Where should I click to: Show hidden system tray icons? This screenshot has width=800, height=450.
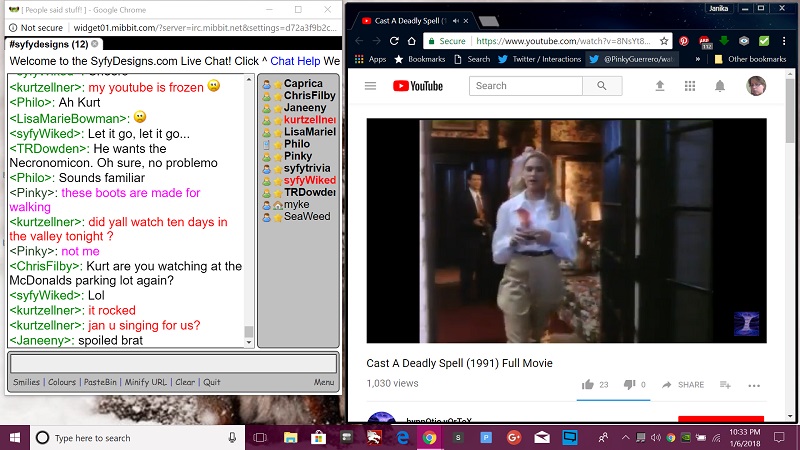pyautogui.click(x=626, y=437)
